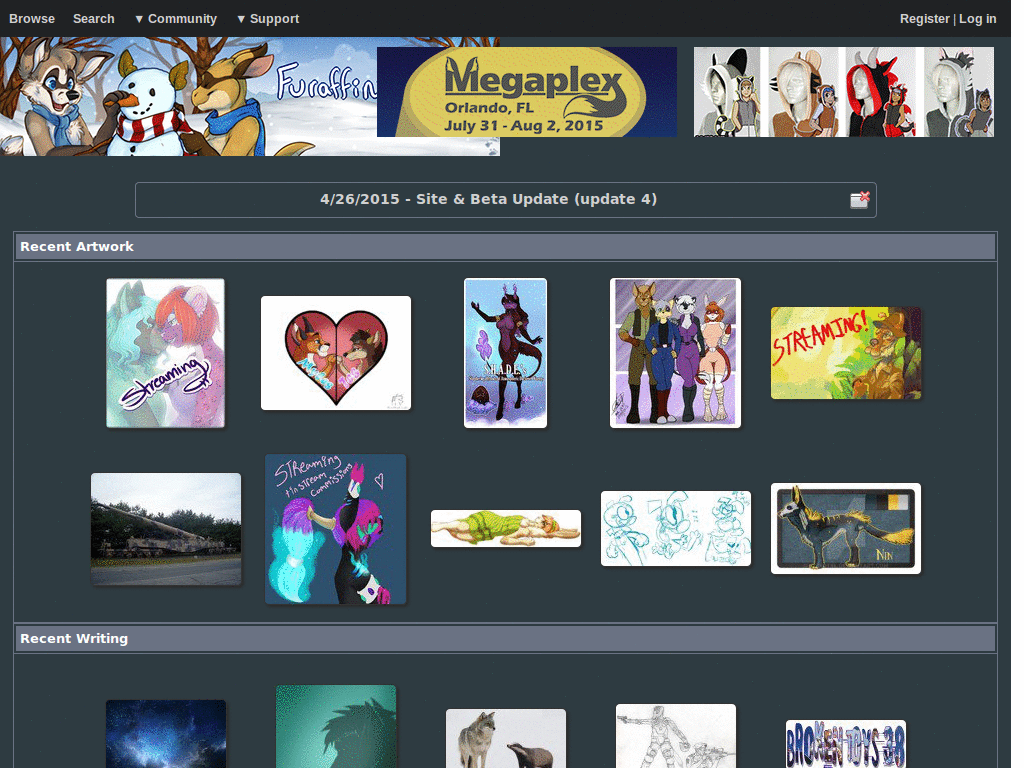Image resolution: width=1024 pixels, height=768 pixels.
Task: Open the purple S.H.A.D.E.S artwork
Action: [505, 352]
